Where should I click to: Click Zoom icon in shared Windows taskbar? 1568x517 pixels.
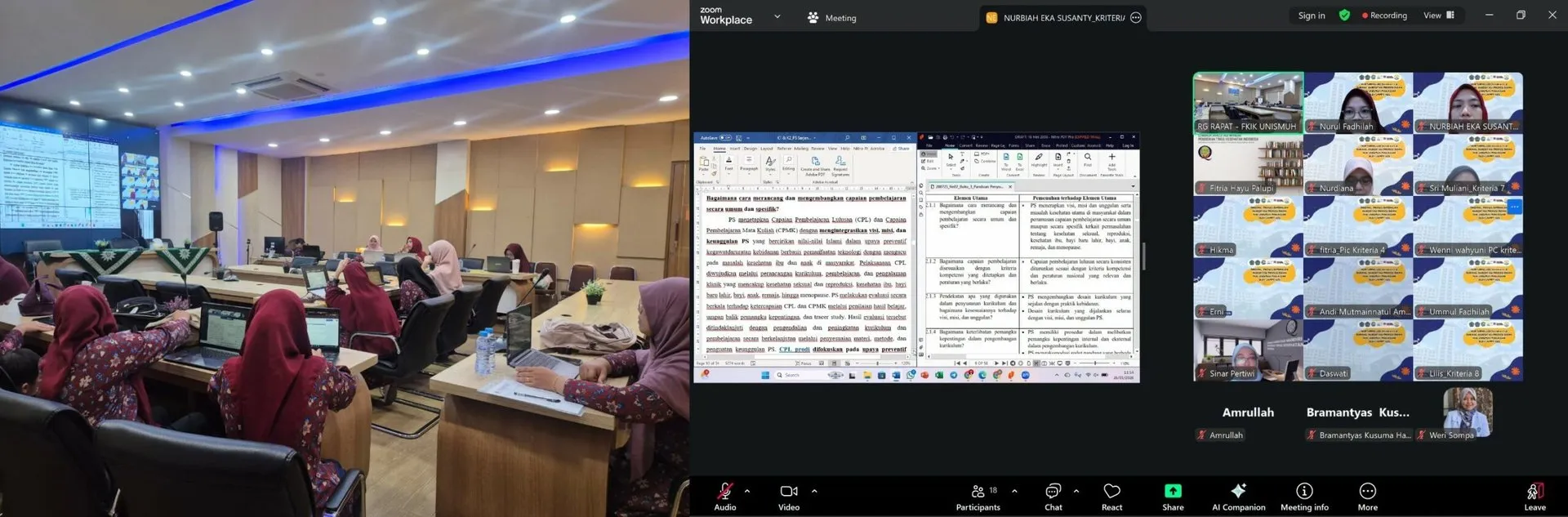1026,375
